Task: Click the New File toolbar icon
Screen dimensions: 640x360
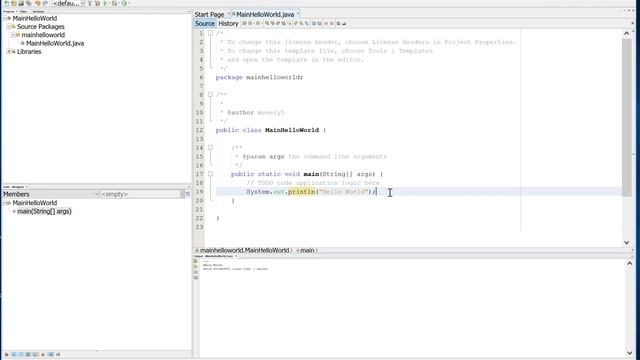Action: [7, 3]
